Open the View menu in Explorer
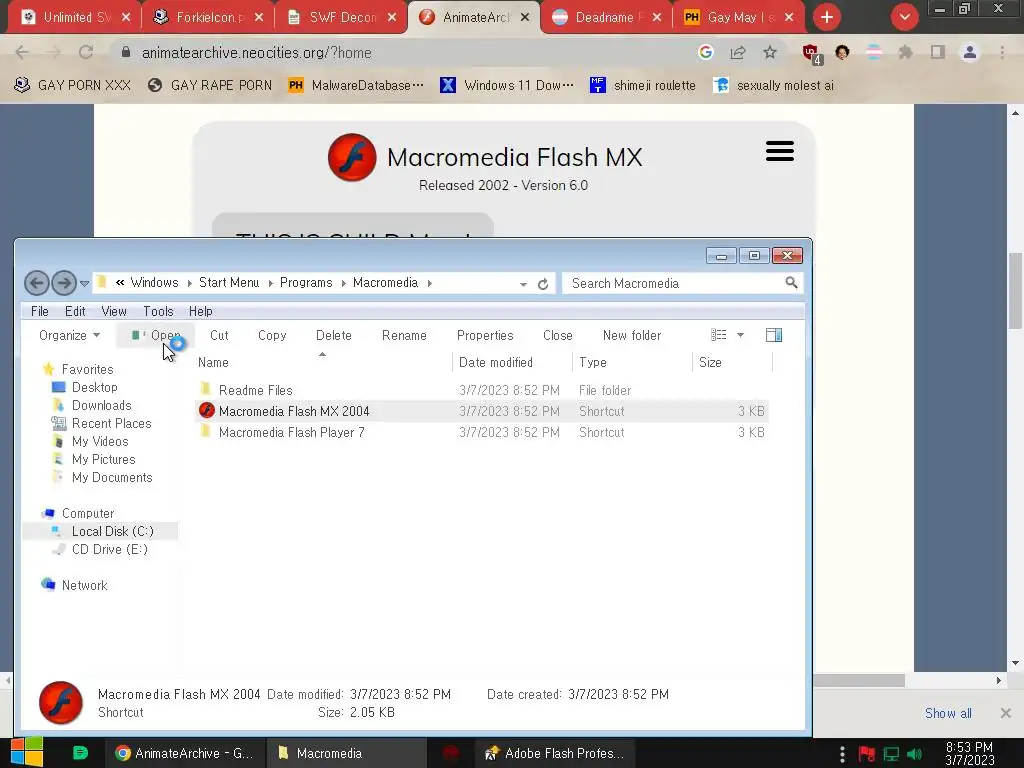The image size is (1024, 768). (x=114, y=312)
